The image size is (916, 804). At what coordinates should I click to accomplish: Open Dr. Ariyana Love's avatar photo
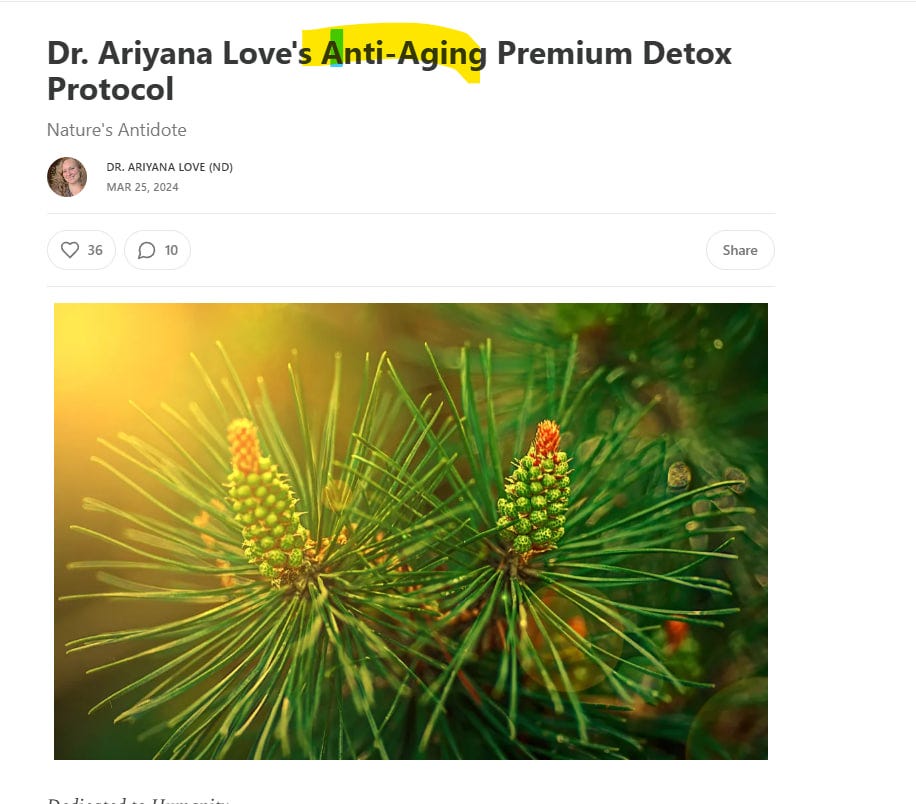pyautogui.click(x=67, y=176)
